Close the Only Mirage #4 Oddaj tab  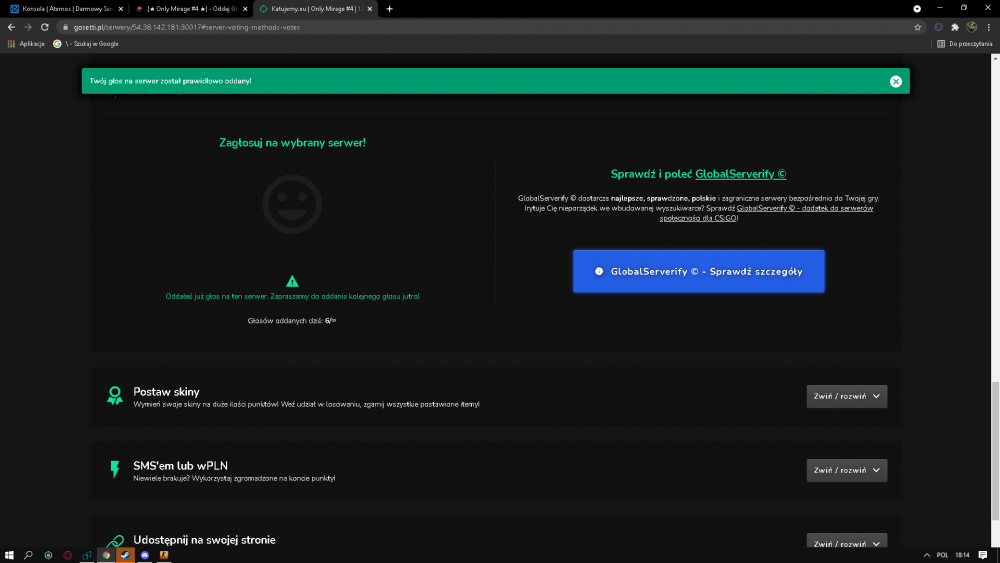[245, 9]
